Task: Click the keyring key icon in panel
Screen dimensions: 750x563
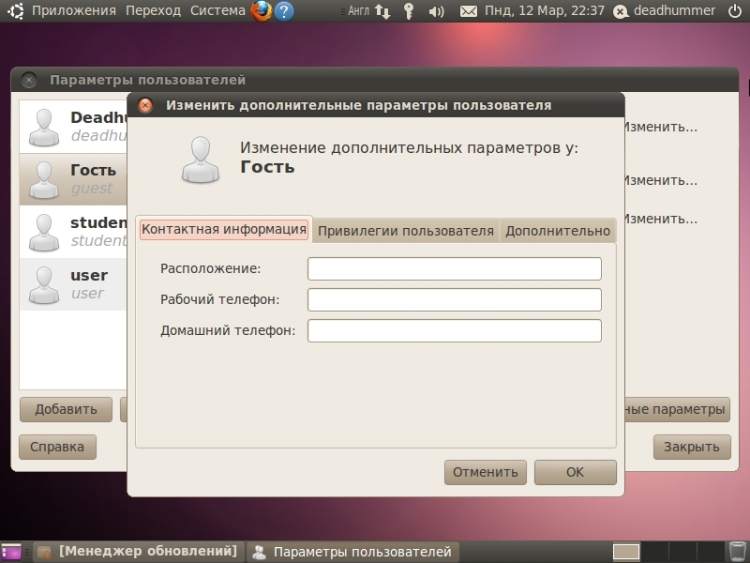Action: (409, 11)
